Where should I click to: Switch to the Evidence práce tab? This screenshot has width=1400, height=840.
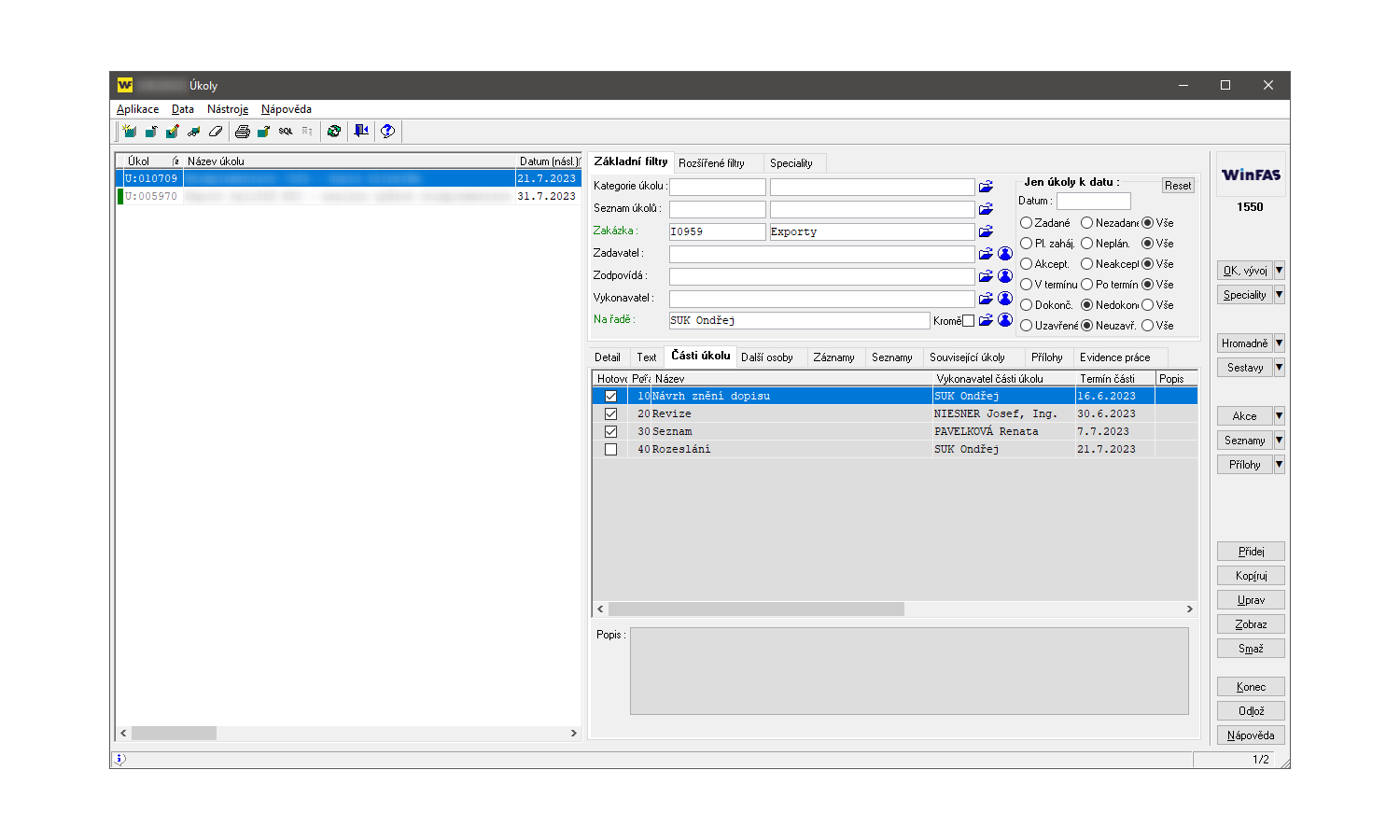(x=1114, y=357)
